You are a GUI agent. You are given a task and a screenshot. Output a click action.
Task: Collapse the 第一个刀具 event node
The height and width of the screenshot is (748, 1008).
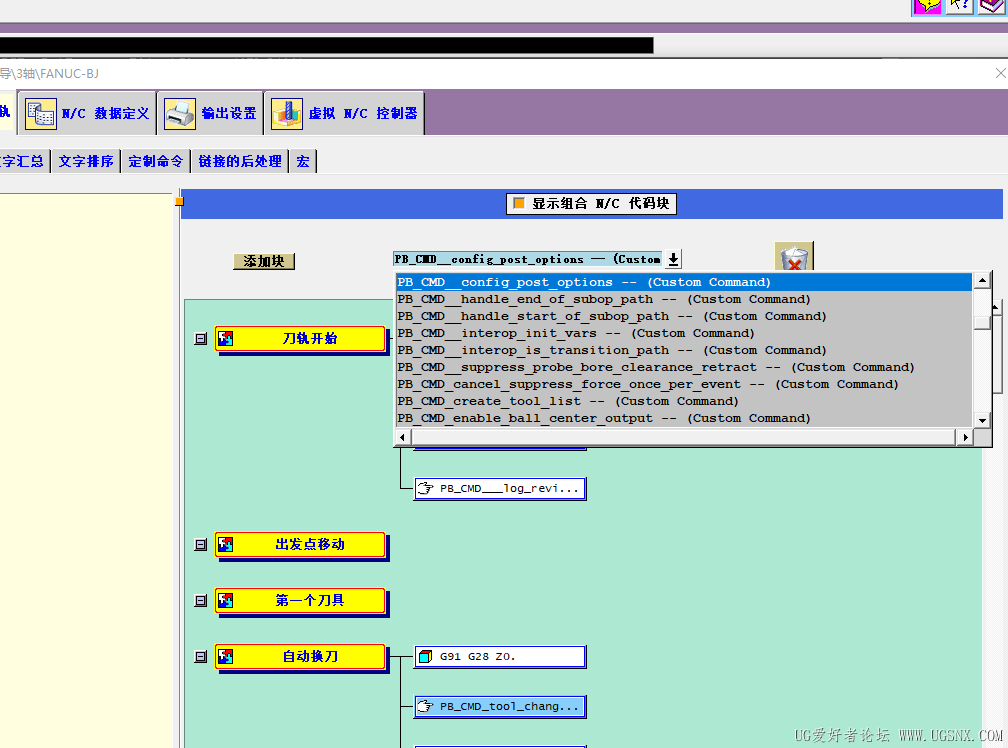tap(201, 600)
